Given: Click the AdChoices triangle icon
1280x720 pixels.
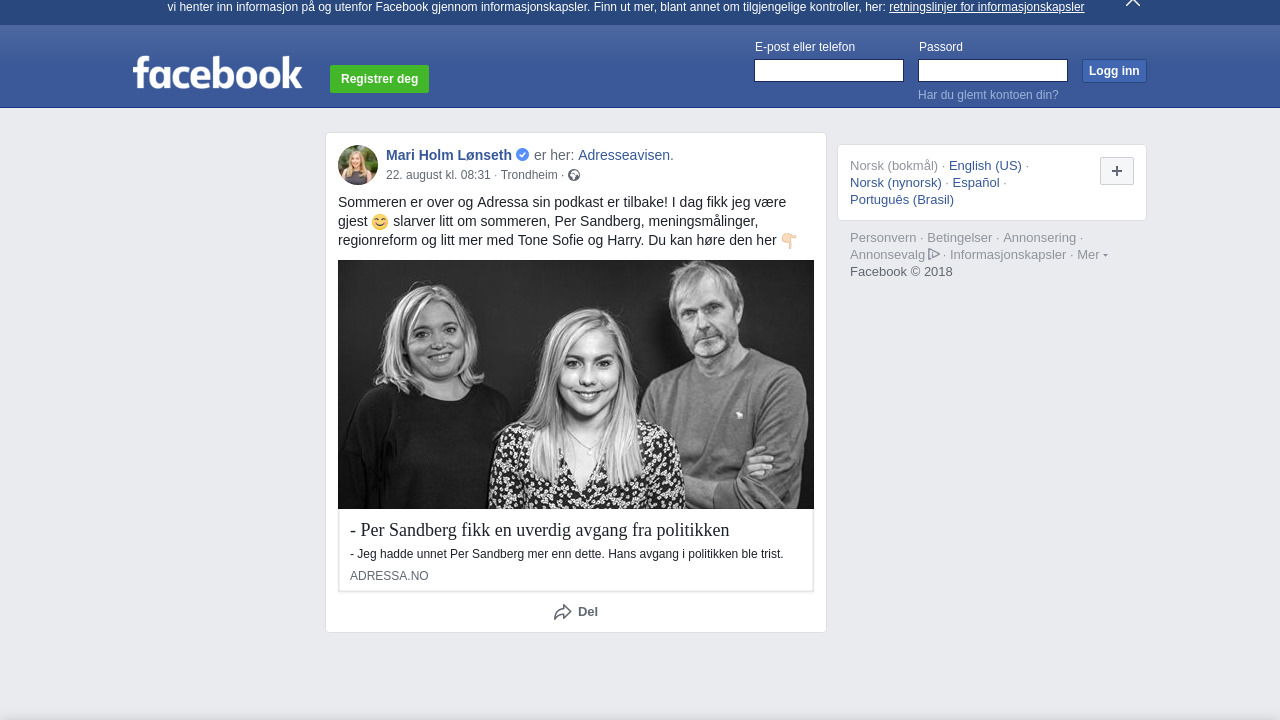Looking at the screenshot, I should coord(934,254).
